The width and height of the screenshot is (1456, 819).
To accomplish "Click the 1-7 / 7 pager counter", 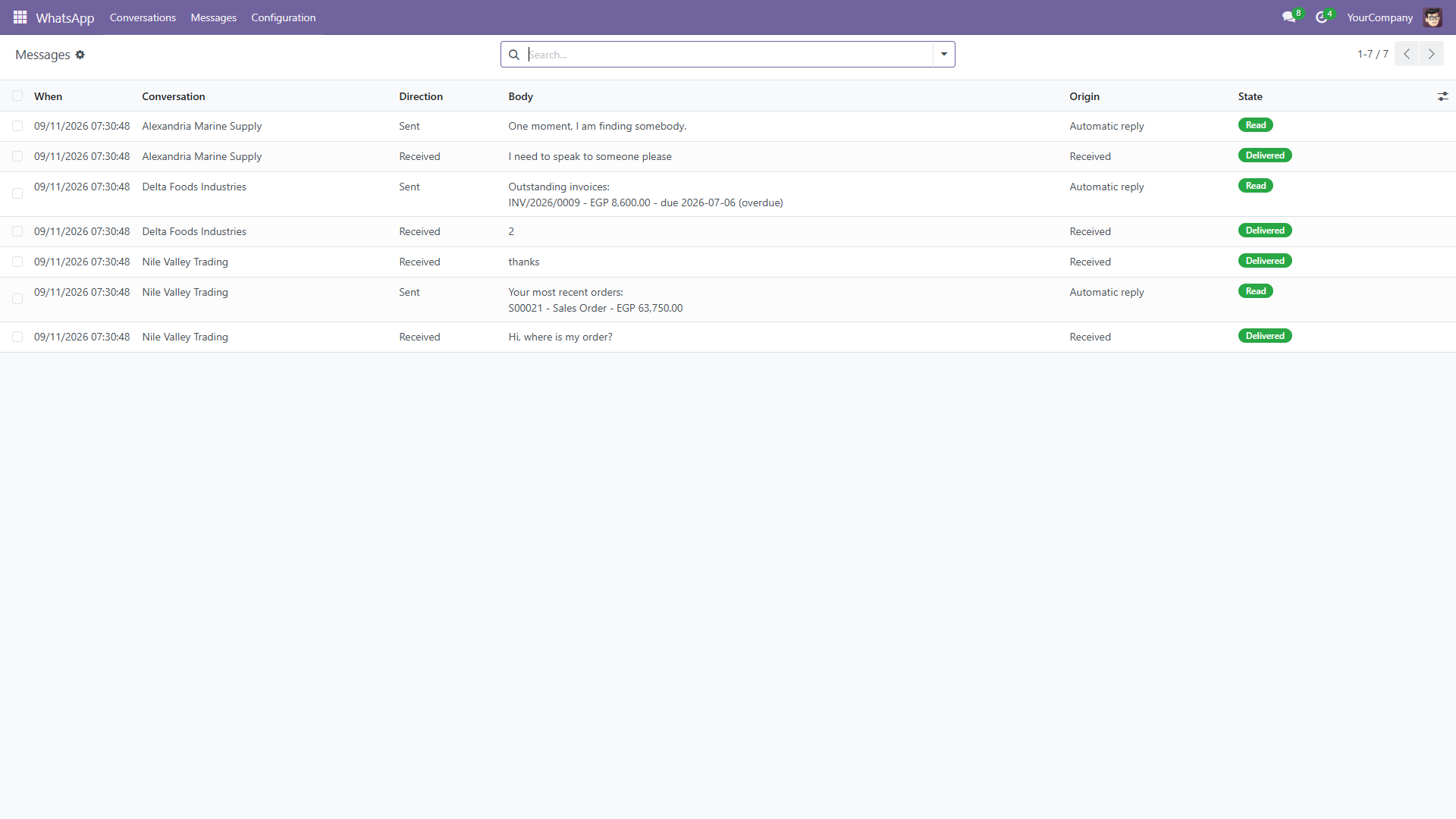I will (1373, 54).
